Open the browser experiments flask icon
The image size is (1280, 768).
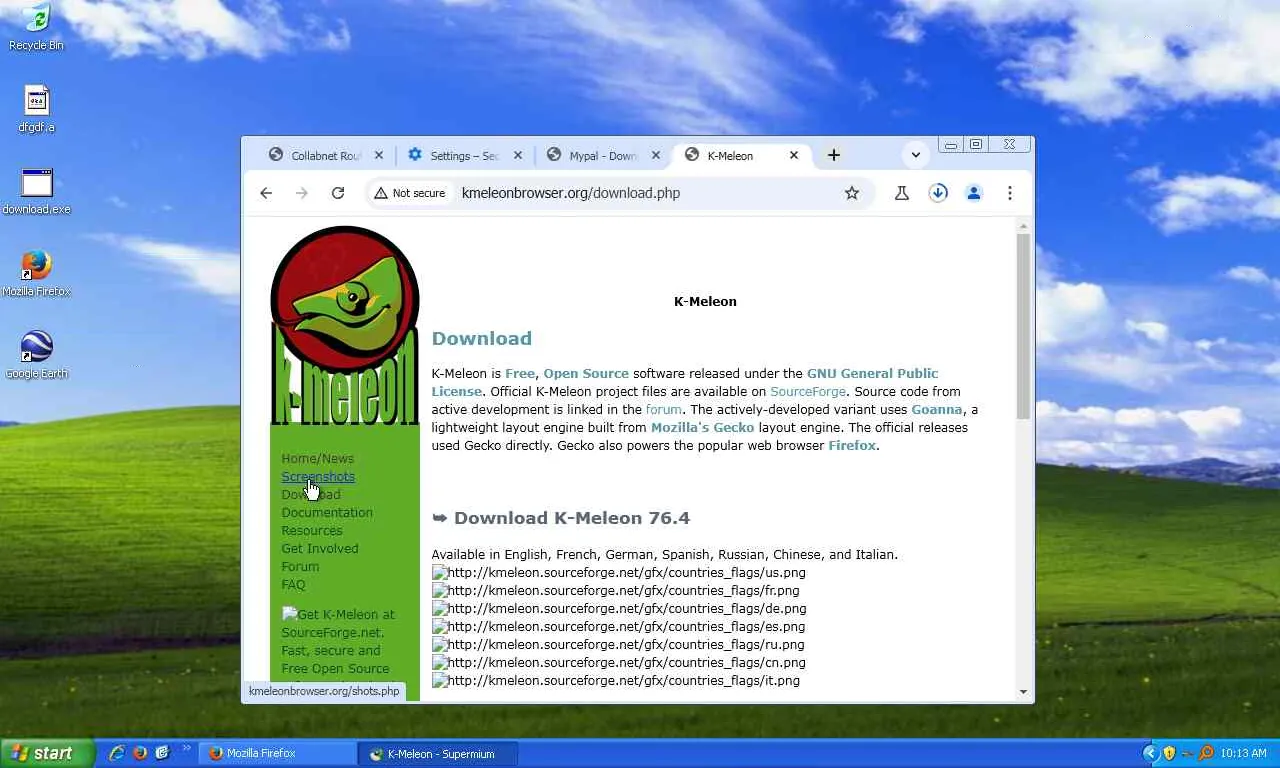pos(902,193)
